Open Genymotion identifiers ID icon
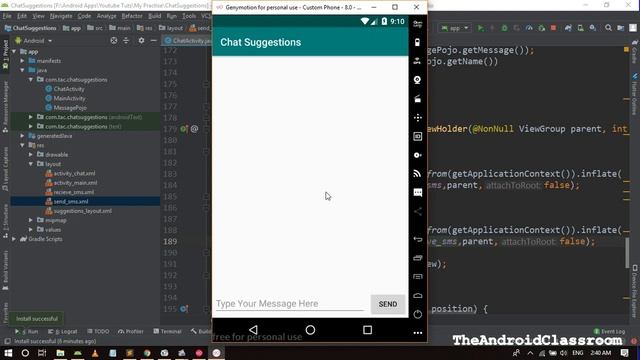 pyautogui.click(x=417, y=136)
